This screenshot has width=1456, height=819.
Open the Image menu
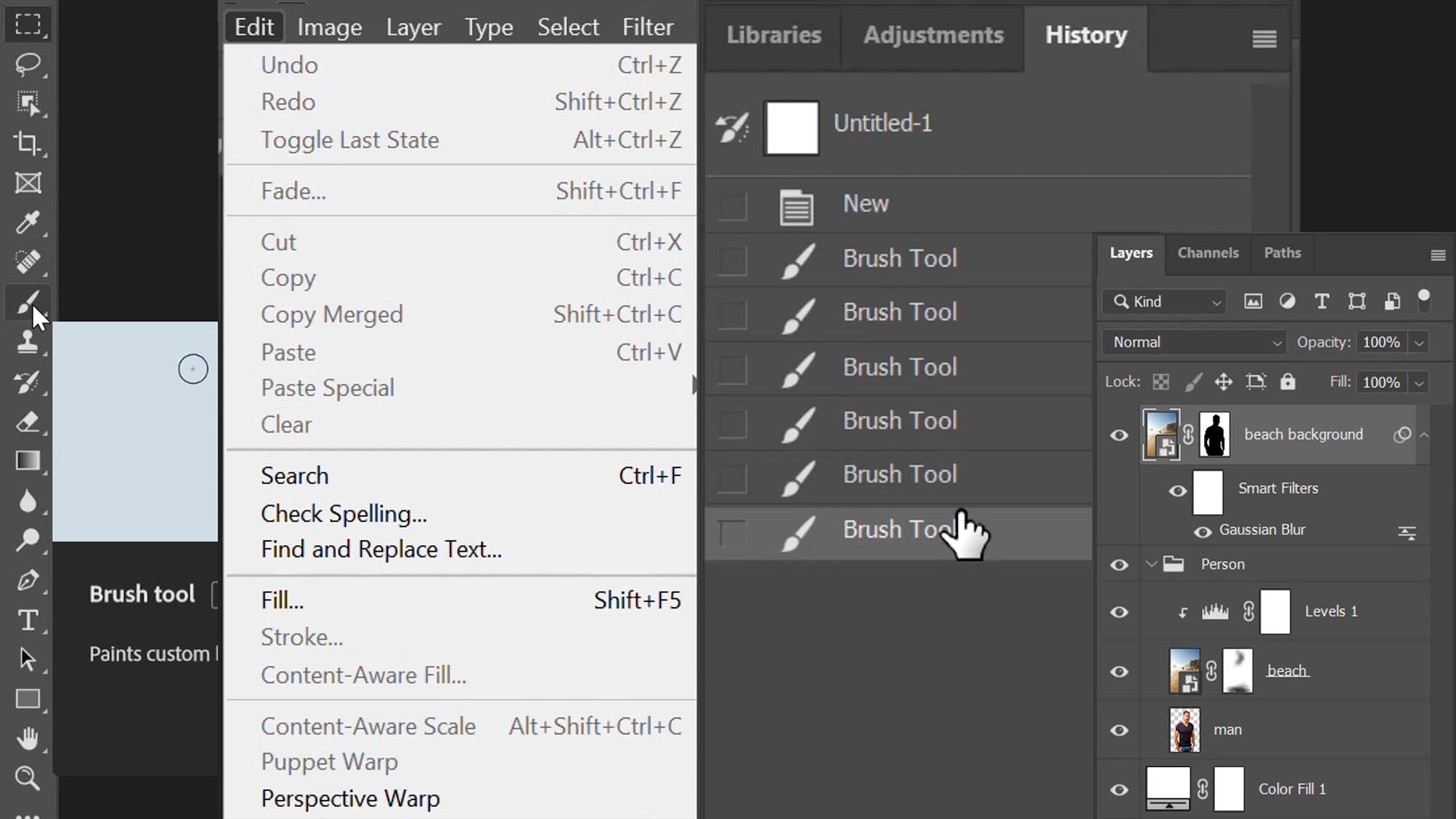329,26
